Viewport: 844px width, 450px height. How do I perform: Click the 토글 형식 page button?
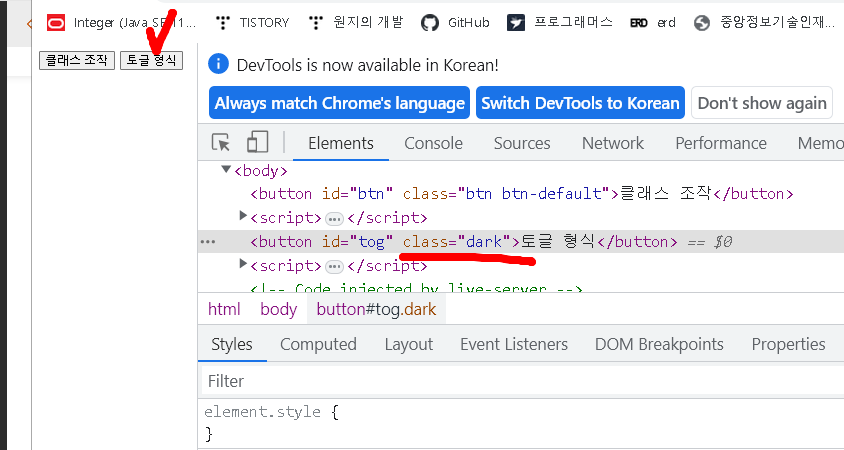[151, 60]
